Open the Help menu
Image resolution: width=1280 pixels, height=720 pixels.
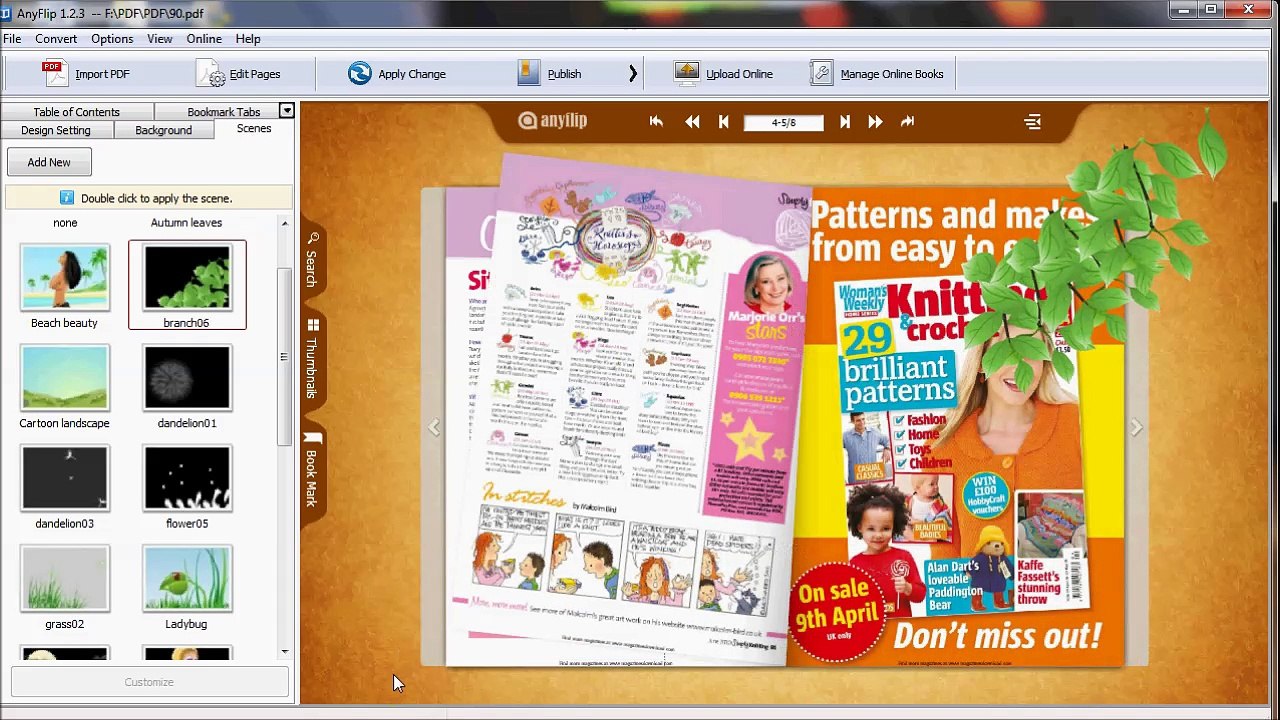[x=248, y=39]
